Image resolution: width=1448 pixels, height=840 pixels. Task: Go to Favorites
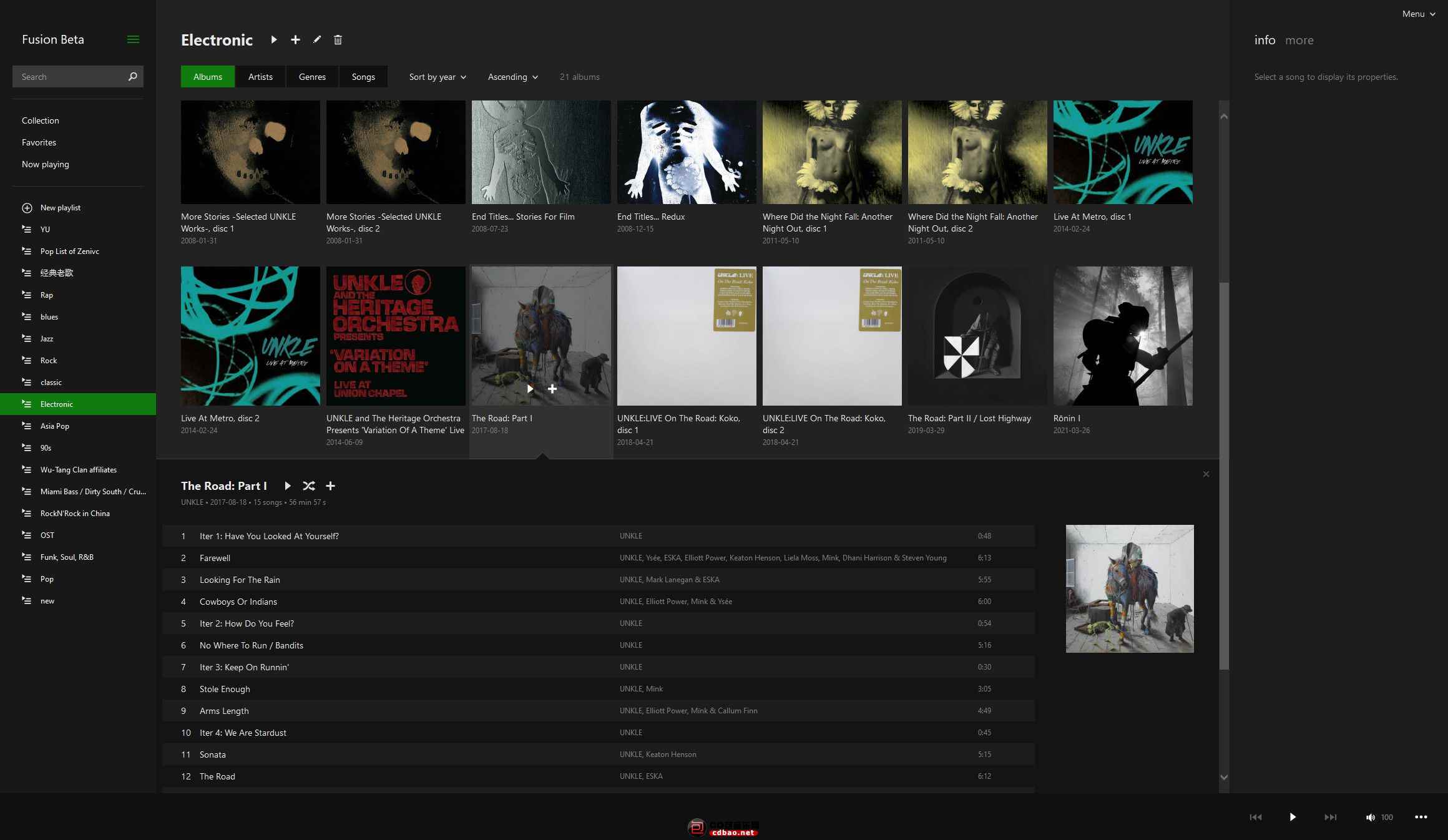[x=39, y=142]
